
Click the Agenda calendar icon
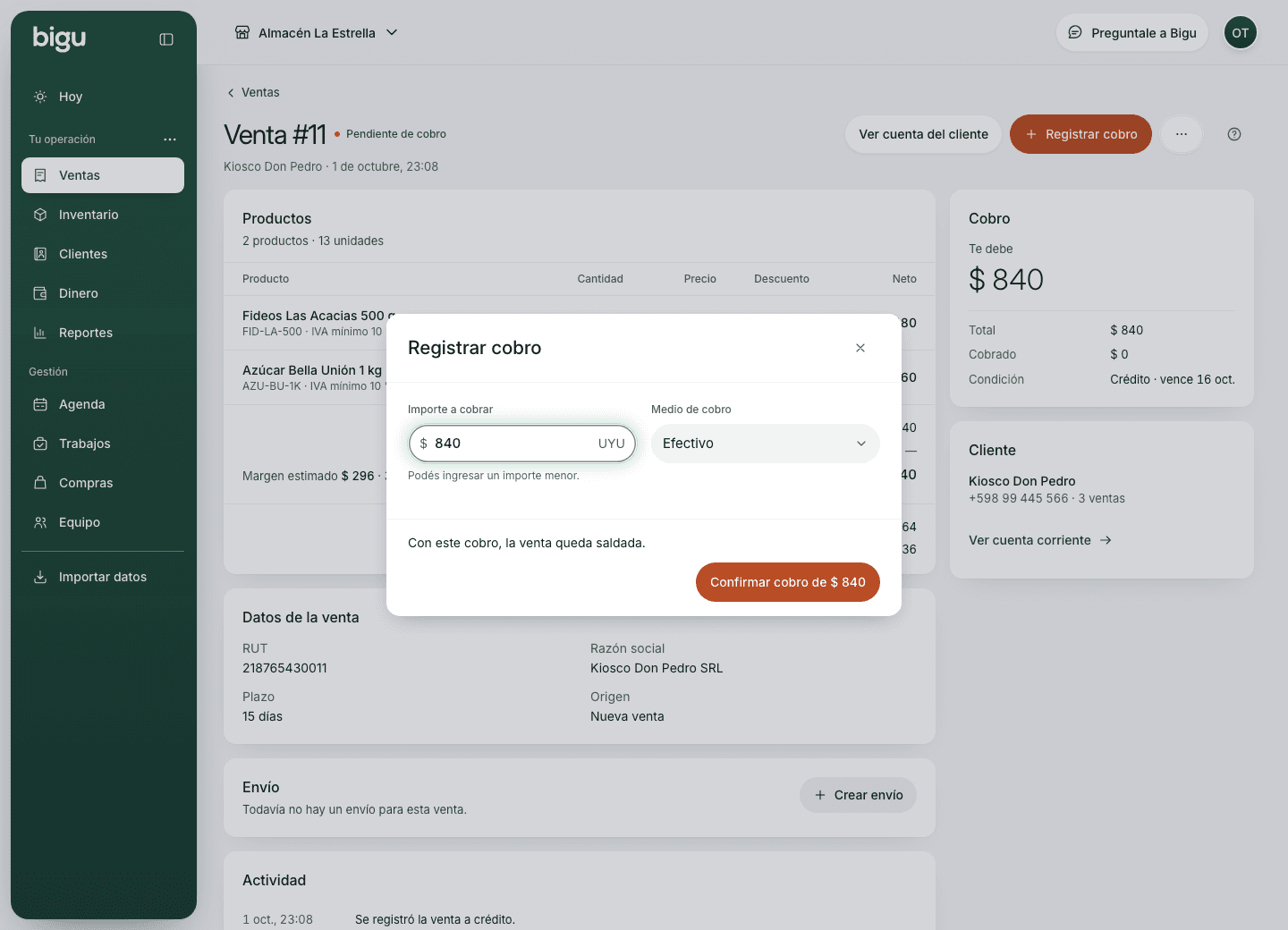point(40,404)
